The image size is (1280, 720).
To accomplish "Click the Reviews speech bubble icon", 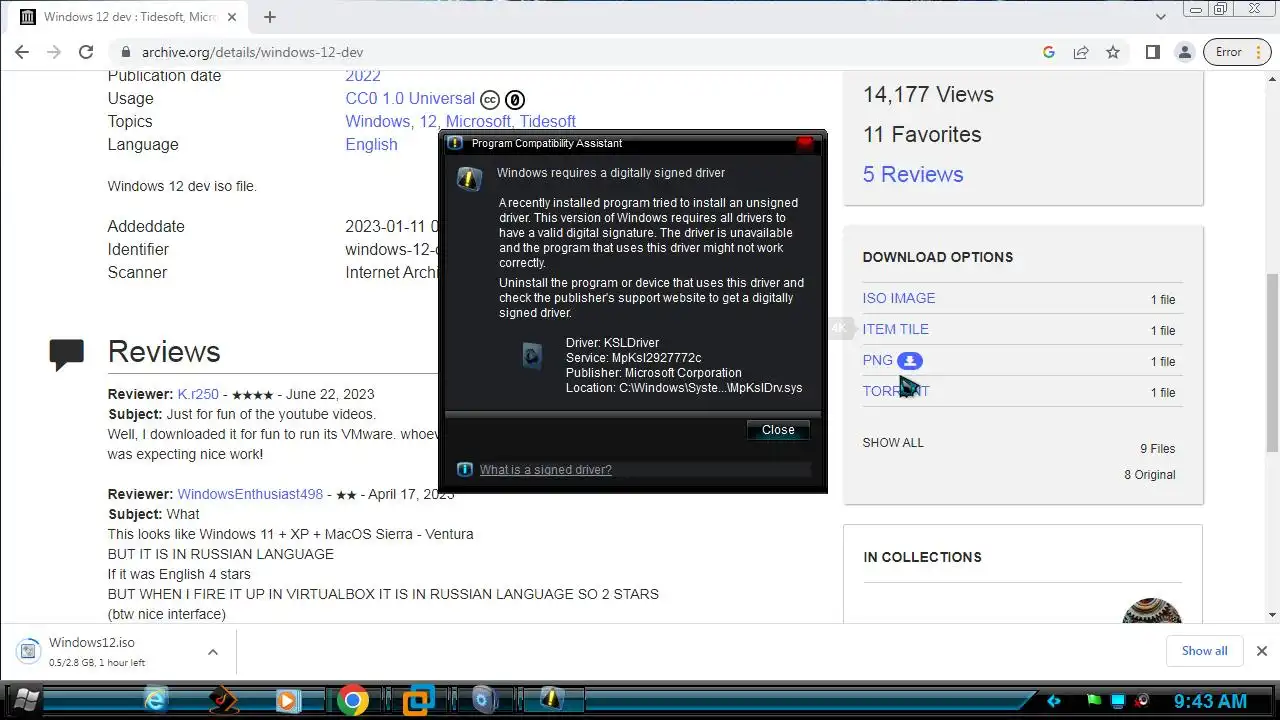I will (x=67, y=354).
